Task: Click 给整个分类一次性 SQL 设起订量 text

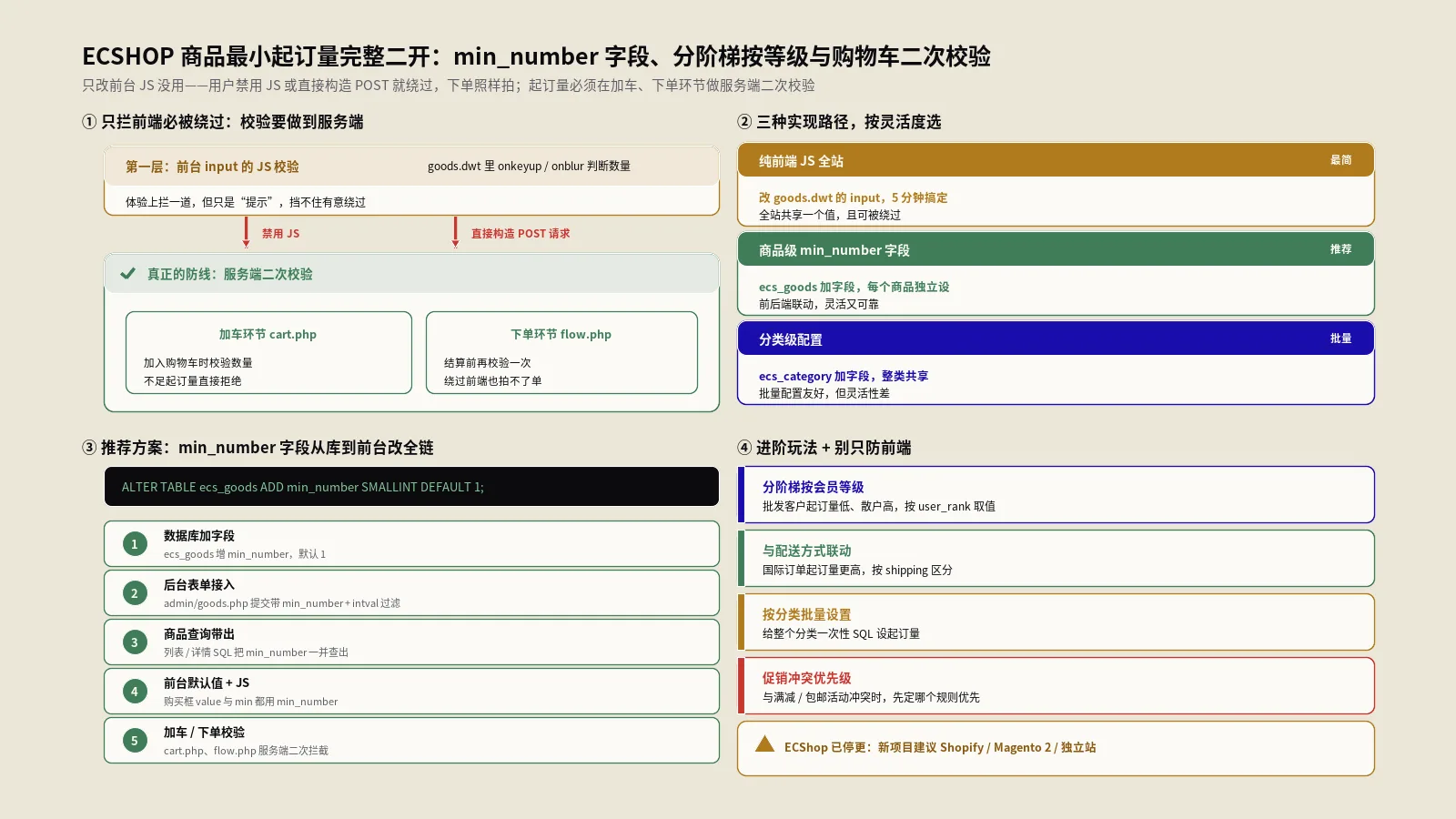Action: click(x=841, y=634)
